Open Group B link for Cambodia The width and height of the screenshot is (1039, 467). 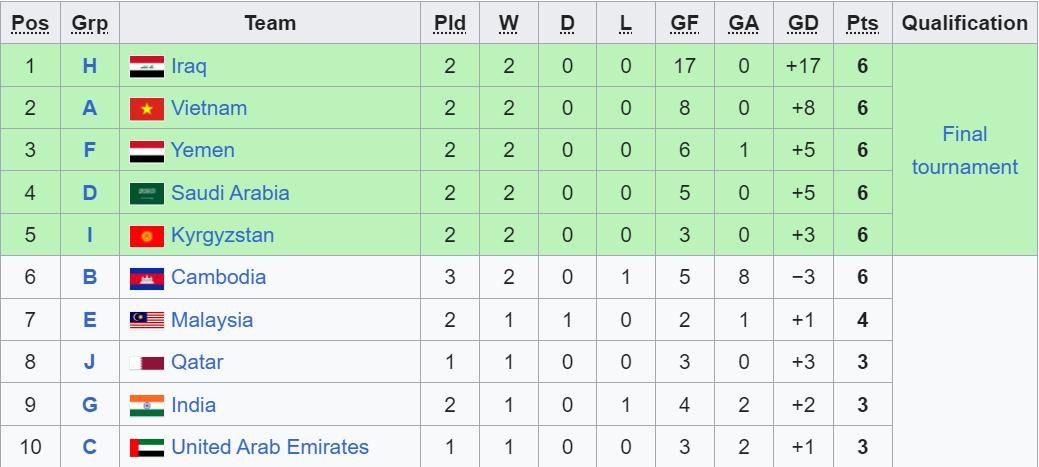(x=90, y=277)
